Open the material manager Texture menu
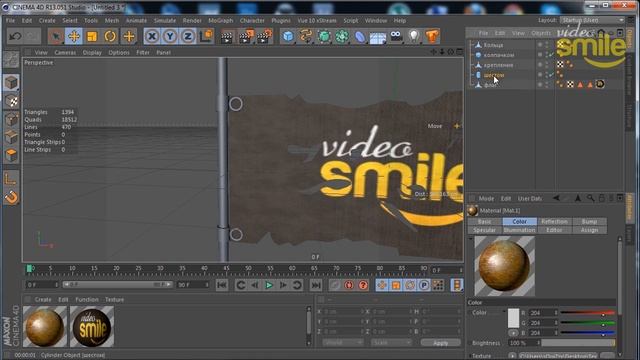The width and height of the screenshot is (640, 360). click(114, 300)
